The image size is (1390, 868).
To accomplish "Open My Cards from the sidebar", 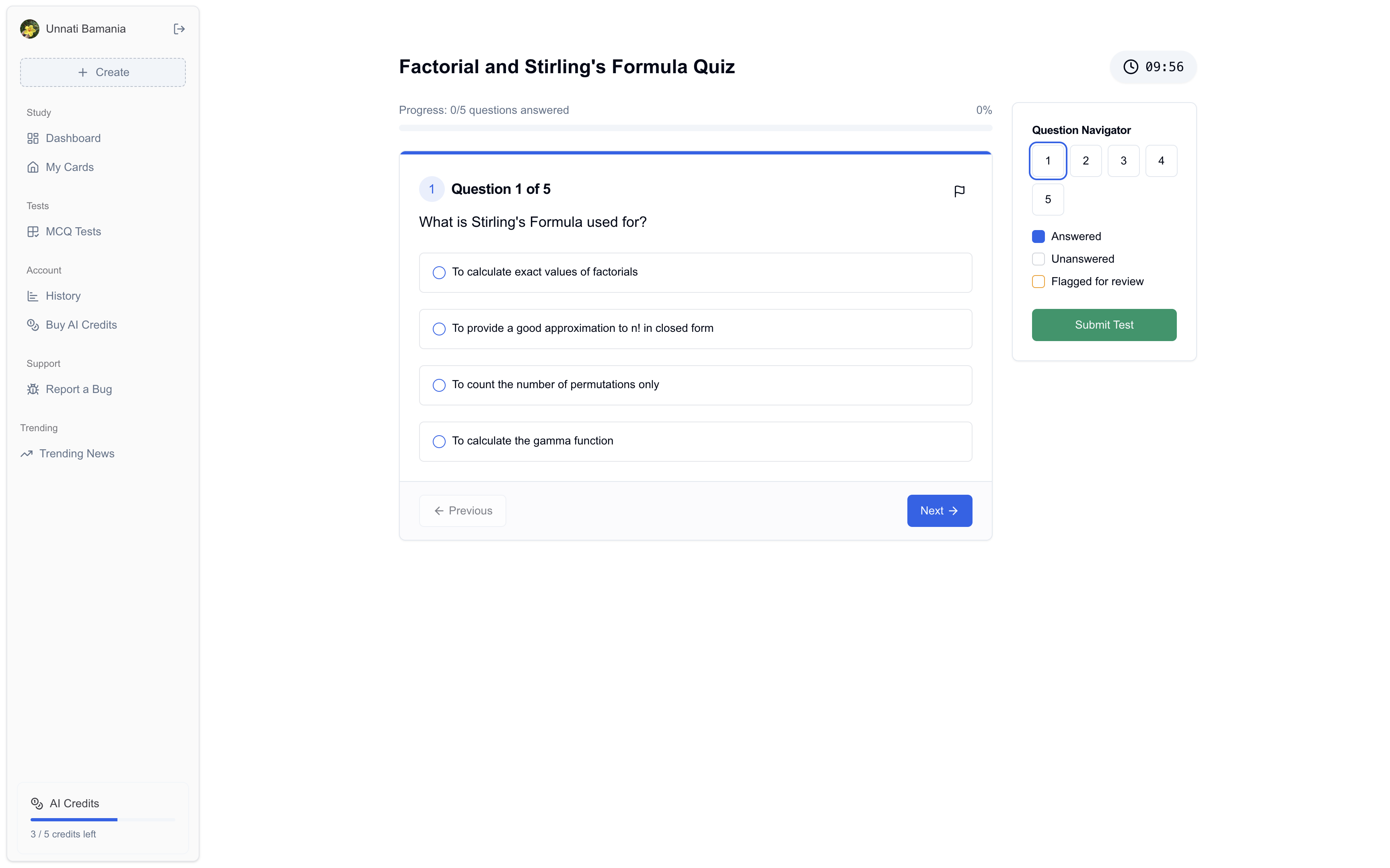I will coord(70,167).
